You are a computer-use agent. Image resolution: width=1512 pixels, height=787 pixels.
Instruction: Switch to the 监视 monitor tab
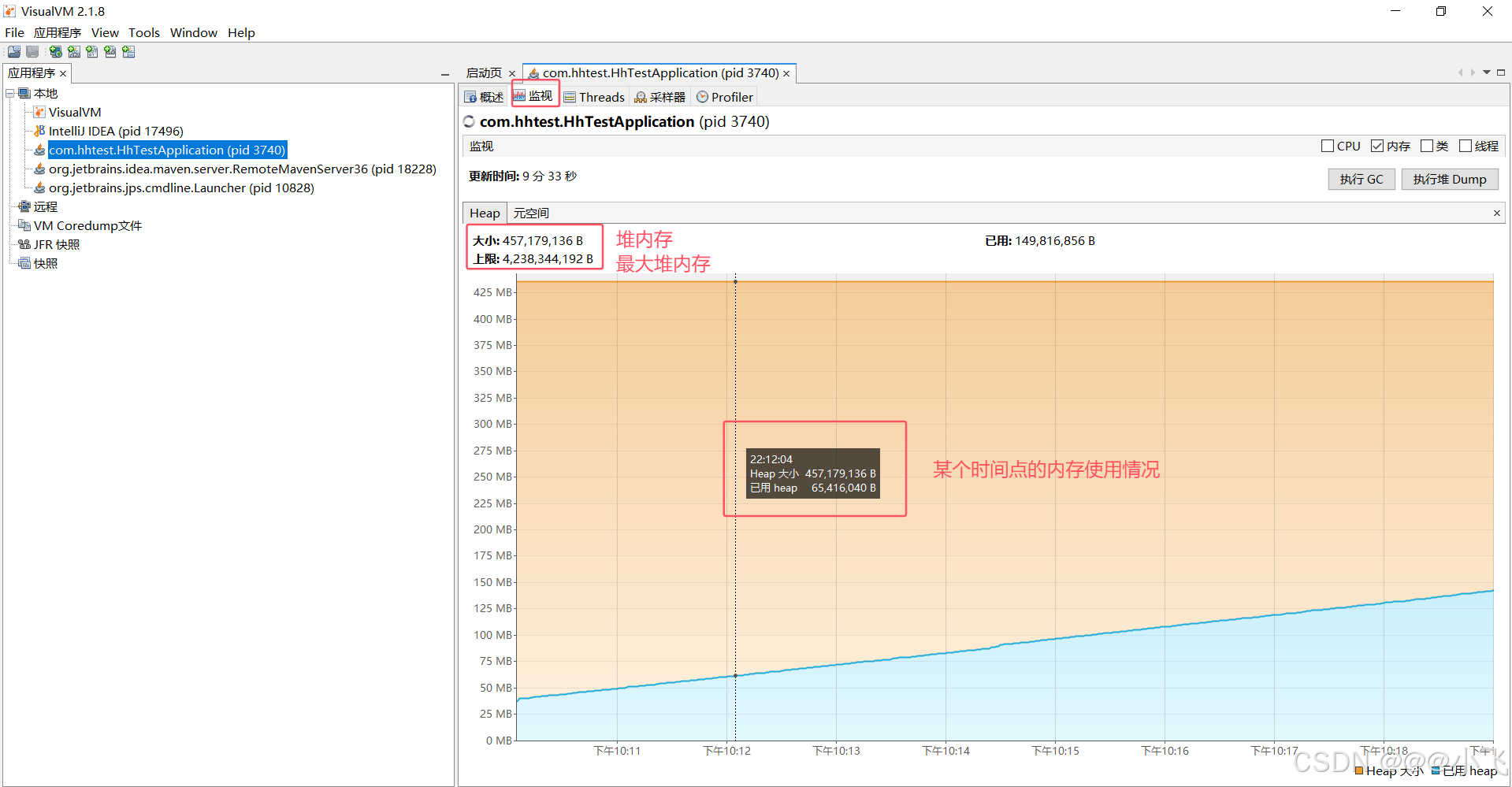[x=534, y=96]
